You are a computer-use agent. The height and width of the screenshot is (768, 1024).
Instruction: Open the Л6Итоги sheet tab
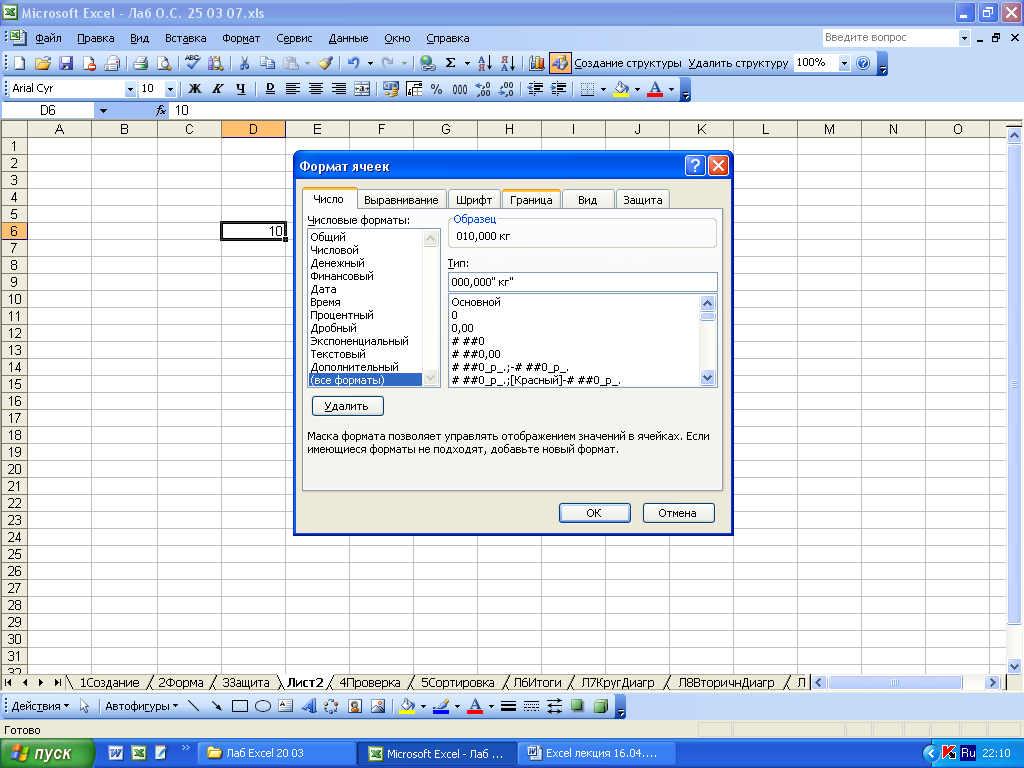pos(537,682)
